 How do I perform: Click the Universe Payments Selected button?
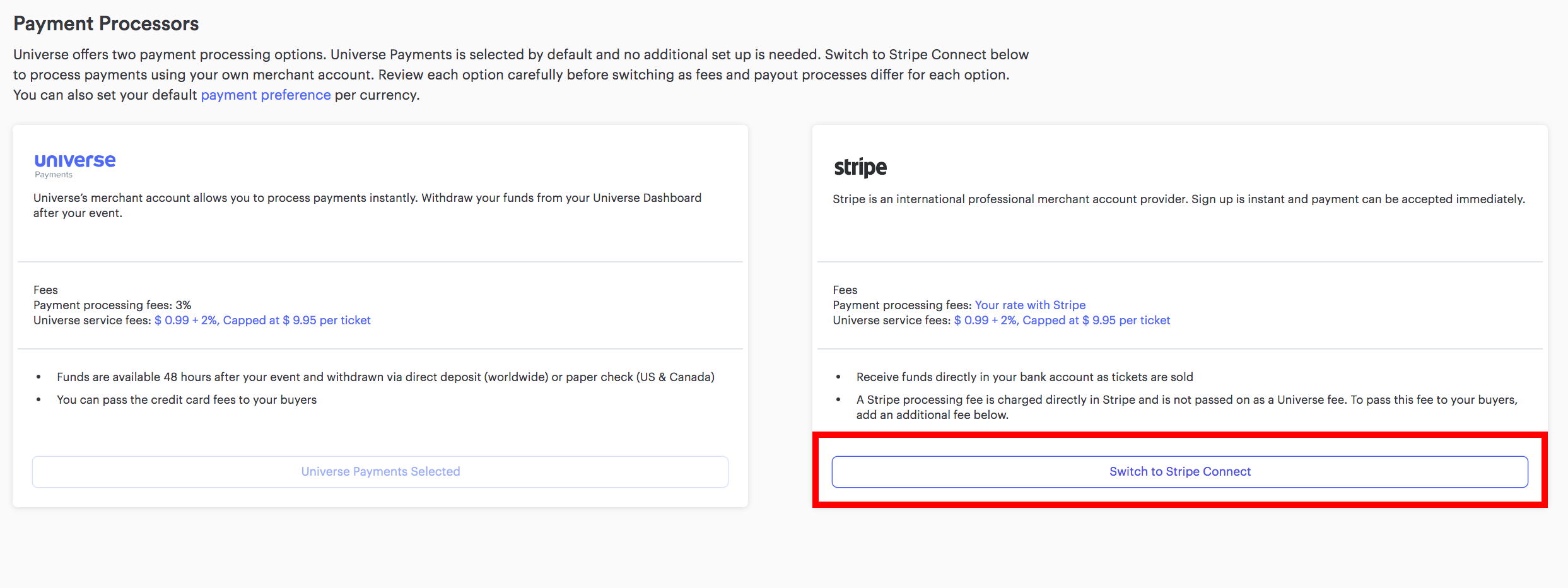380,471
